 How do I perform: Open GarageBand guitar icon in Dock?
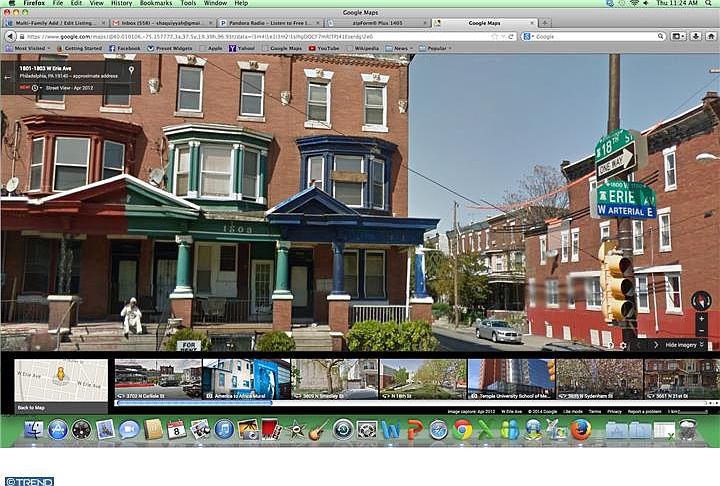click(x=319, y=430)
